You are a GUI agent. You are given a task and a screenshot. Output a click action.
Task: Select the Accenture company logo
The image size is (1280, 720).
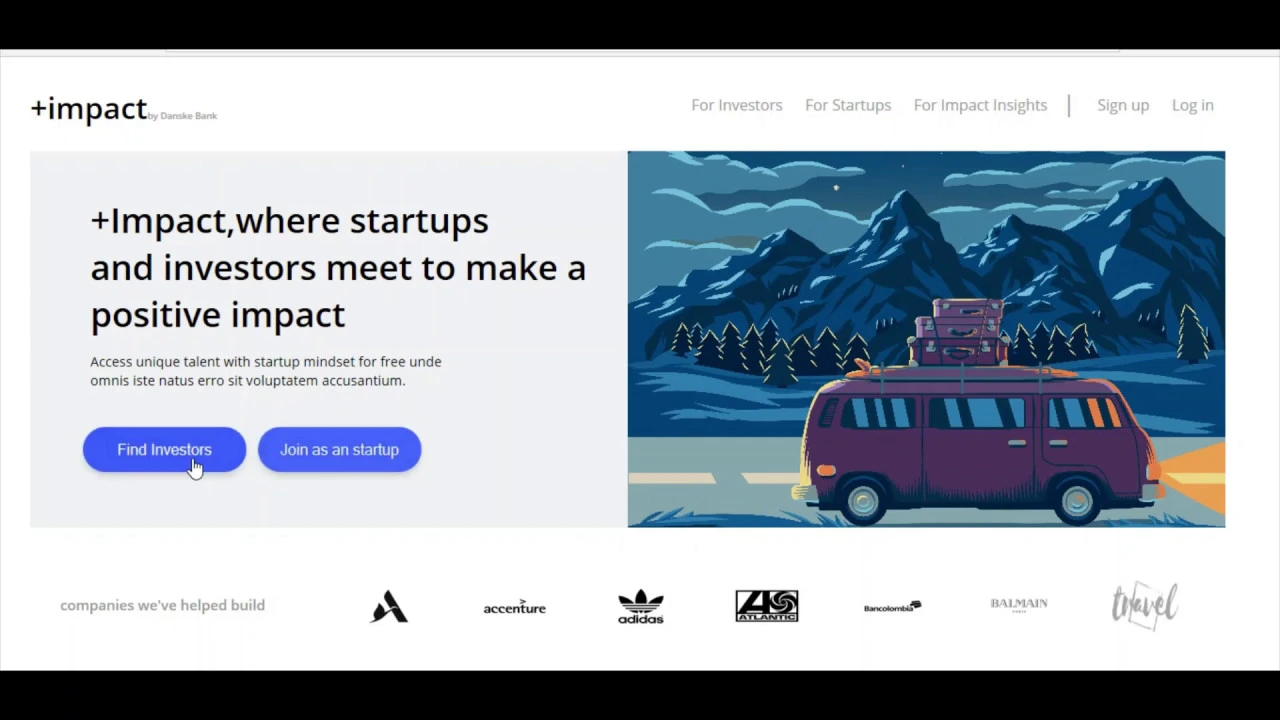coord(514,607)
